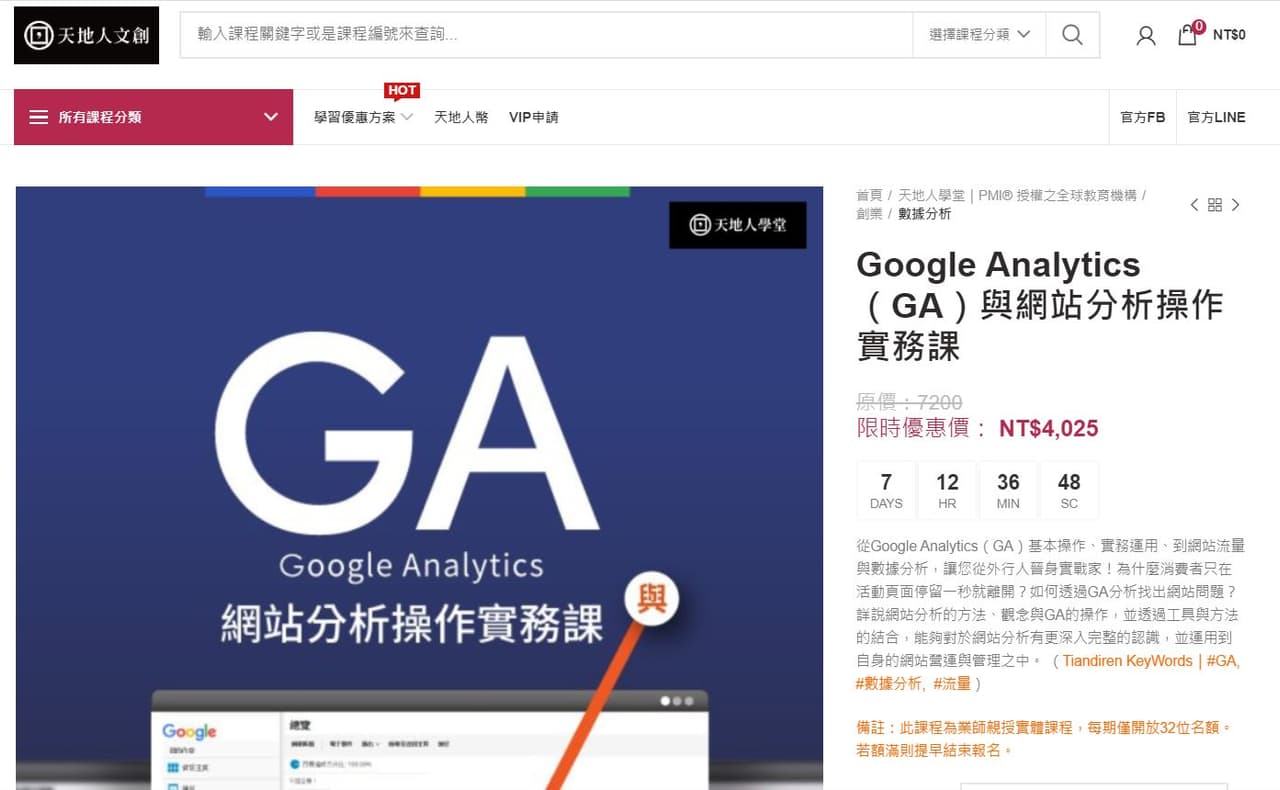Click the hamburger menu icon

[39, 117]
